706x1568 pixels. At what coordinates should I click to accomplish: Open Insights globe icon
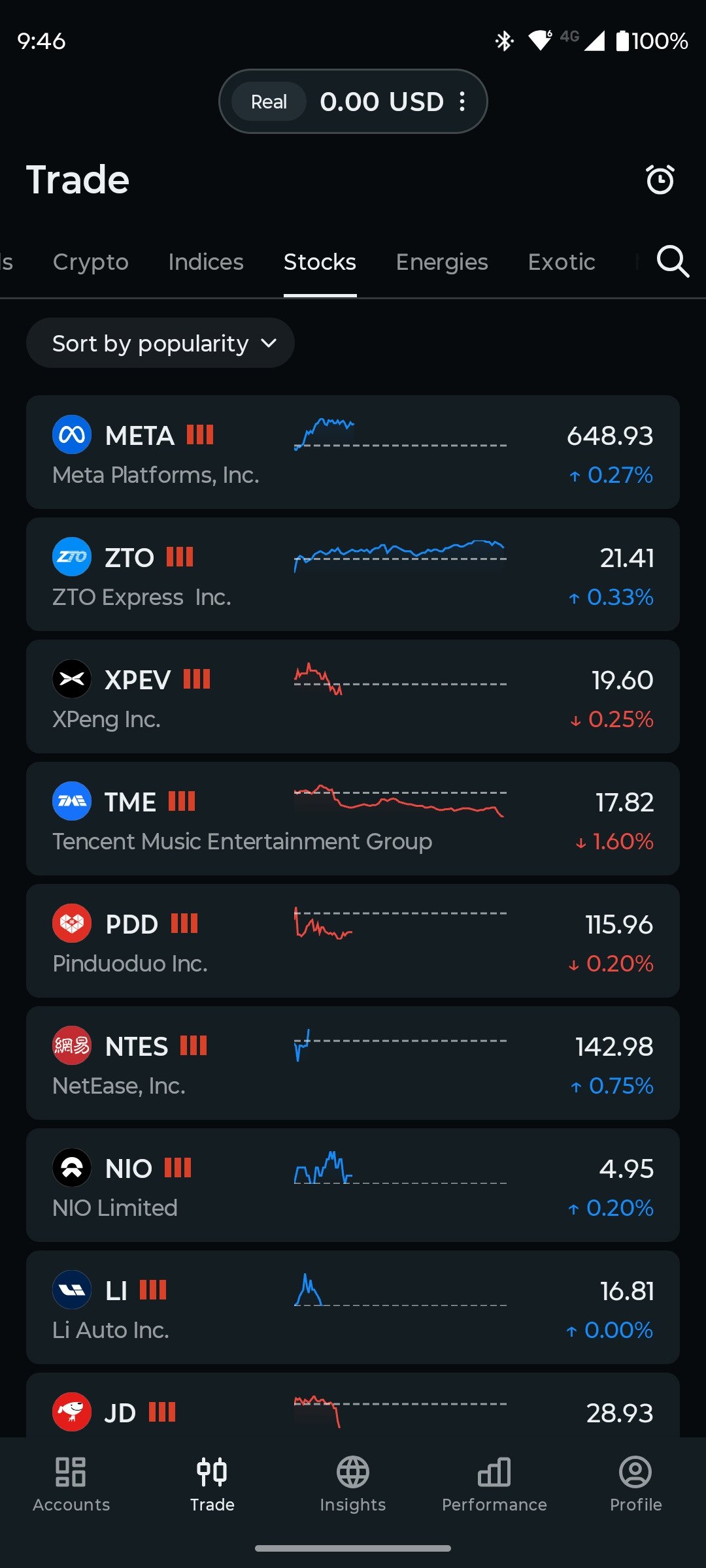tap(353, 1484)
